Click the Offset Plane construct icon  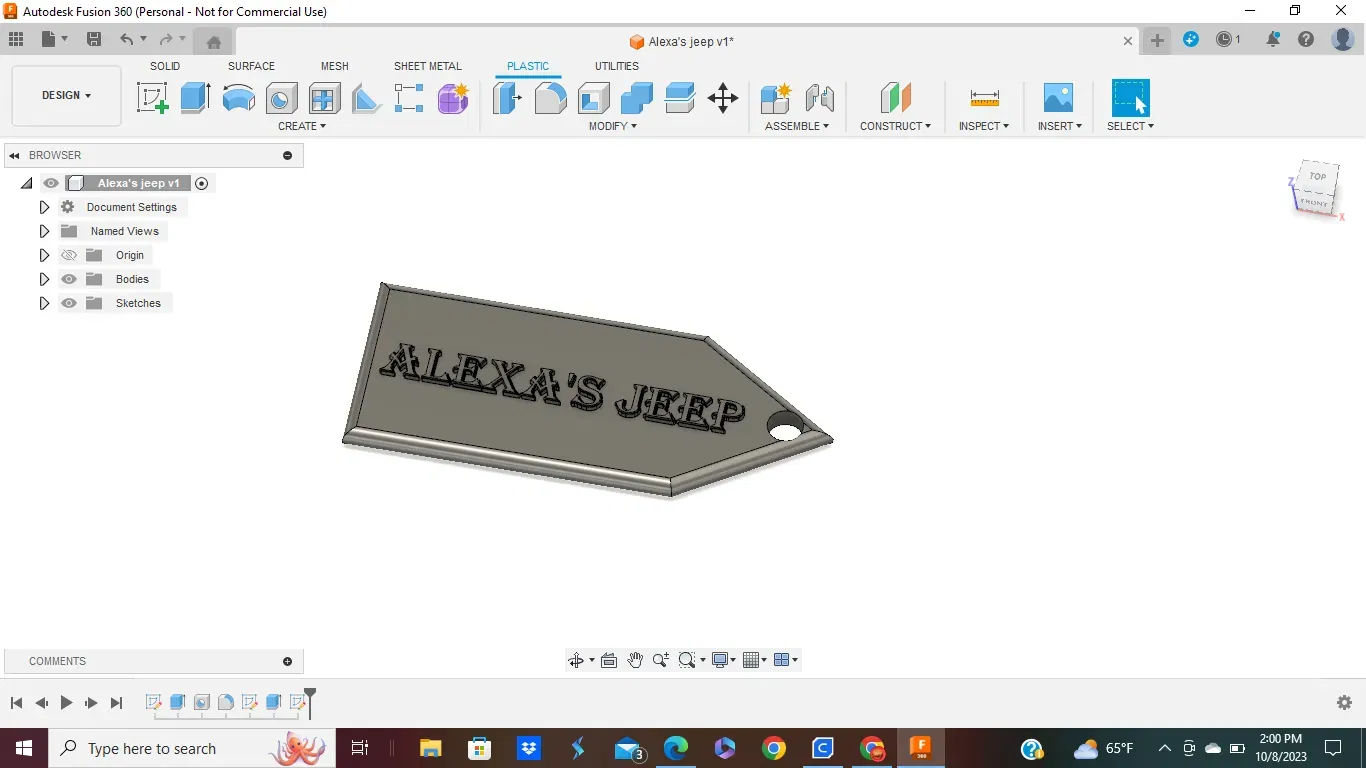point(895,98)
